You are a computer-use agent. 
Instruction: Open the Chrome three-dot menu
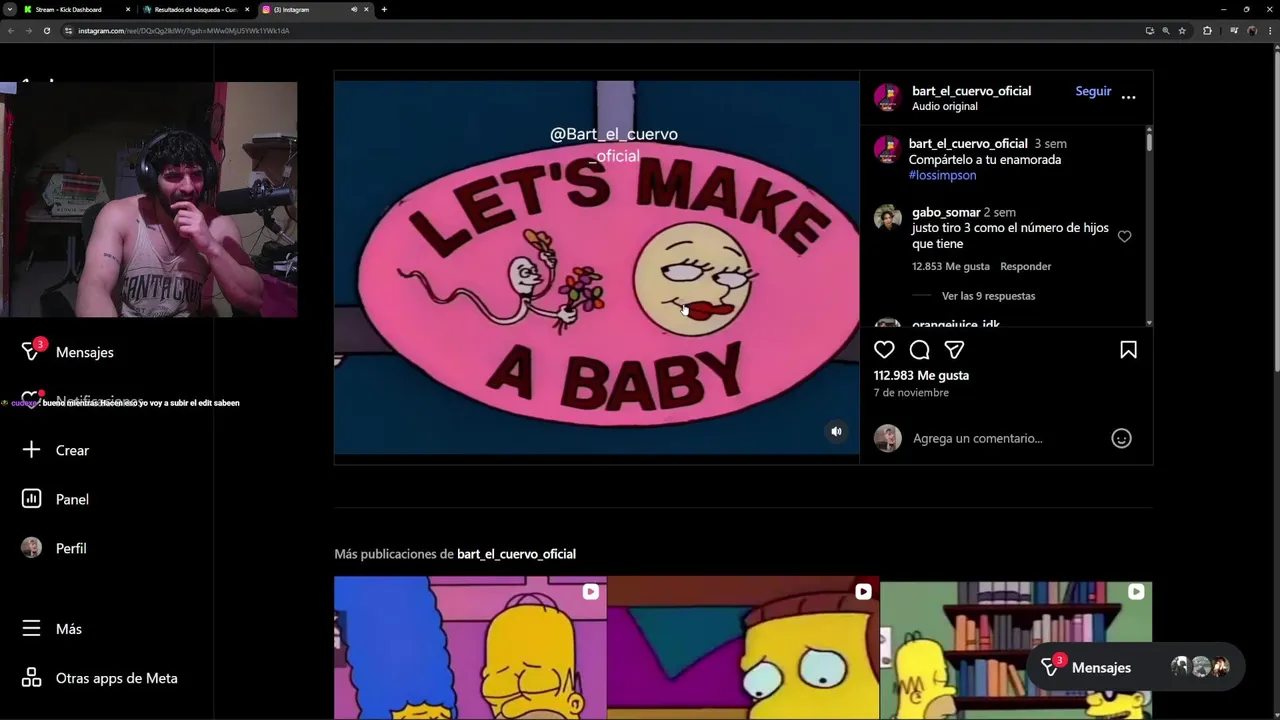point(1269,31)
